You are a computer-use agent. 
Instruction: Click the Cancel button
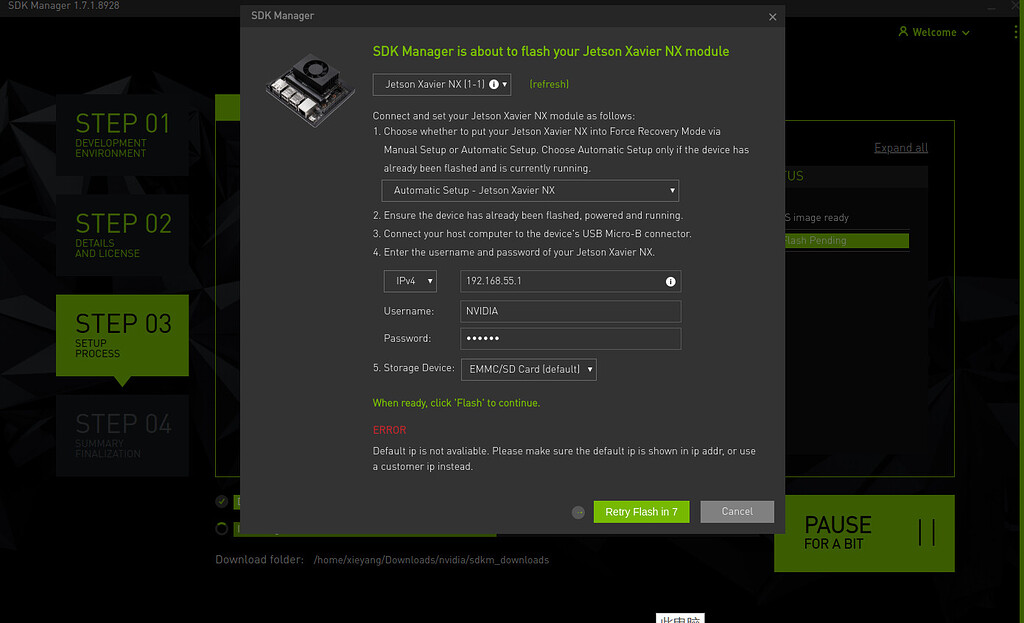point(737,512)
